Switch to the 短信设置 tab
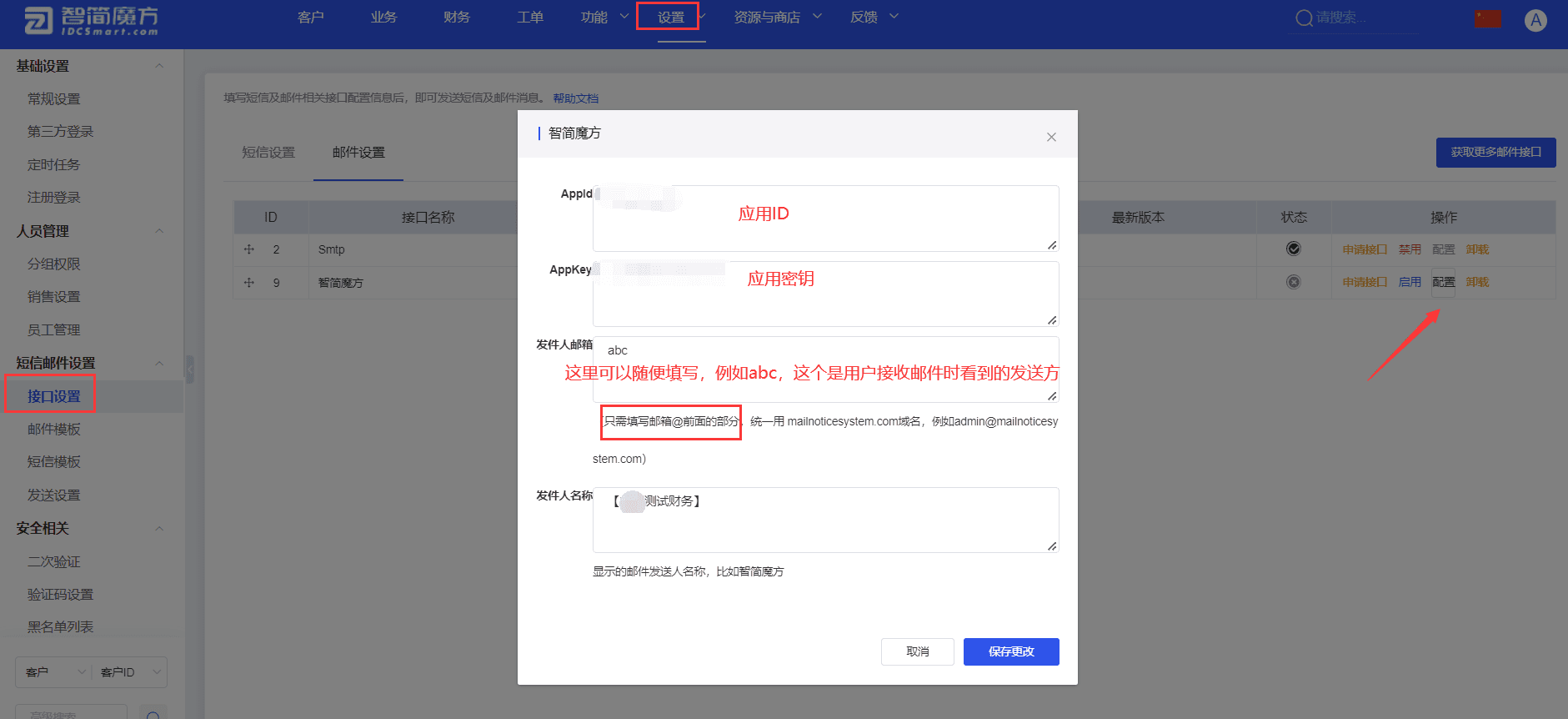The width and height of the screenshot is (1568, 719). pos(268,153)
